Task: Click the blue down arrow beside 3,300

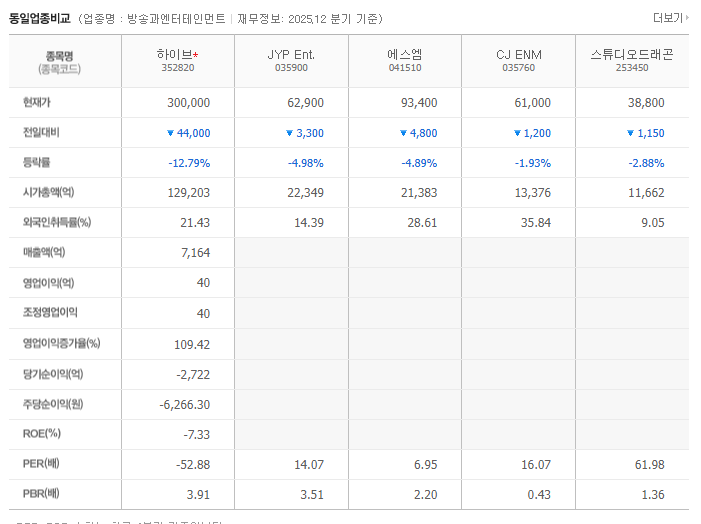Action: 289,133
